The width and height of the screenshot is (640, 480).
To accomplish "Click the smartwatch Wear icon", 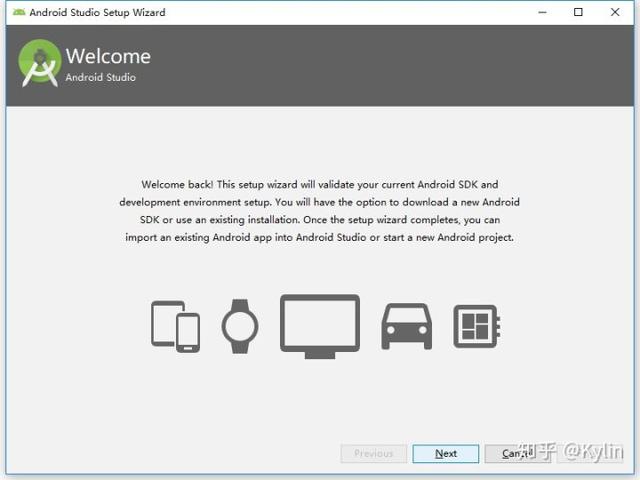I will pos(240,326).
